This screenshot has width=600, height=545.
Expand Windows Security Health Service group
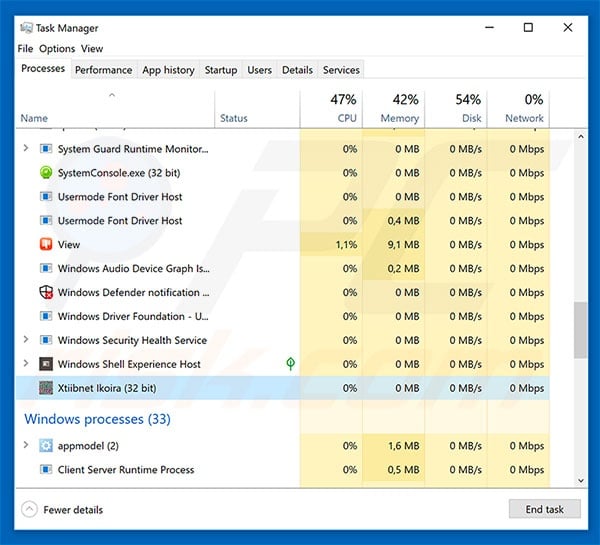pos(26,339)
